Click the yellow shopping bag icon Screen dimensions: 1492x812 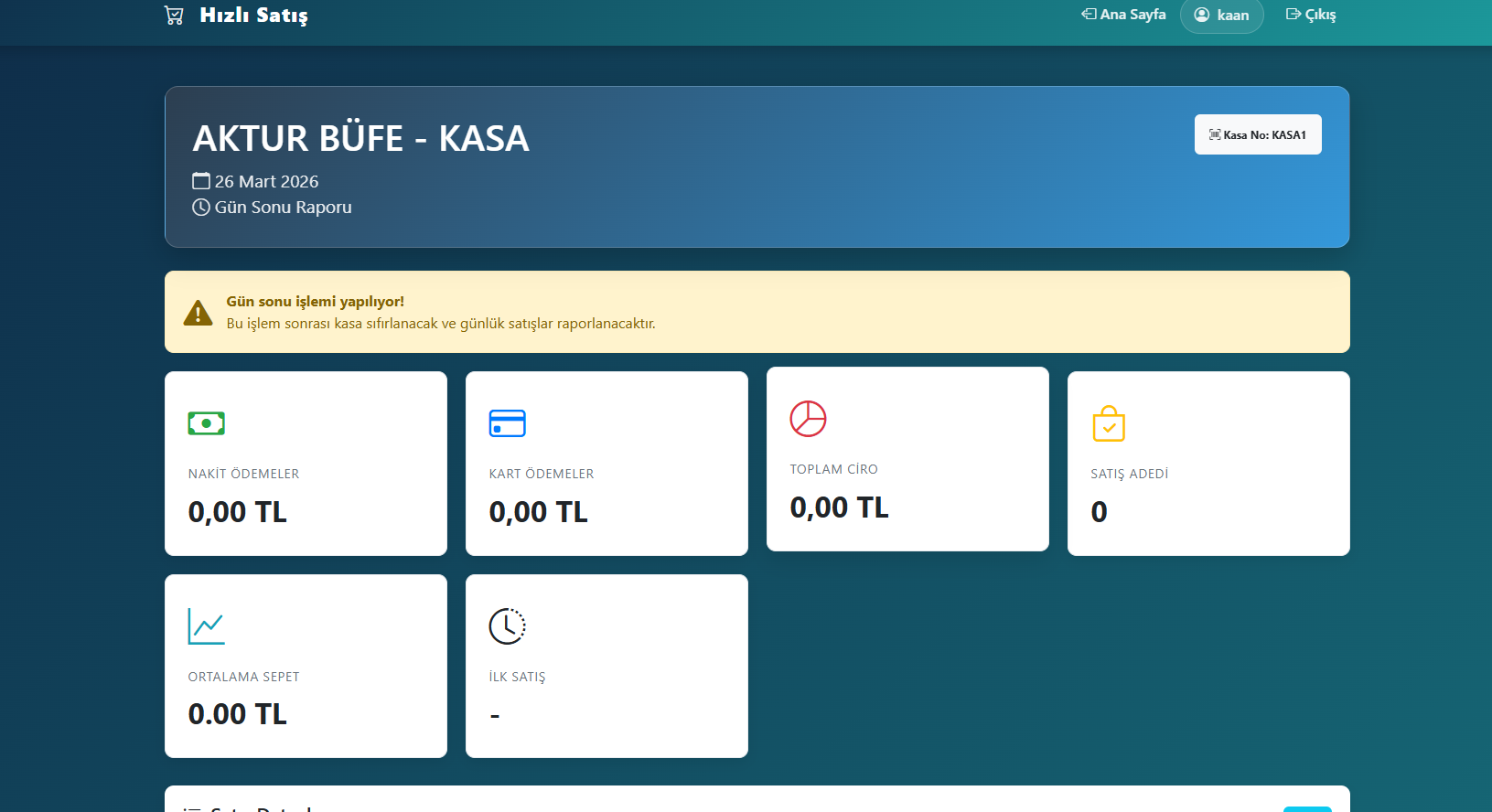(x=1109, y=423)
